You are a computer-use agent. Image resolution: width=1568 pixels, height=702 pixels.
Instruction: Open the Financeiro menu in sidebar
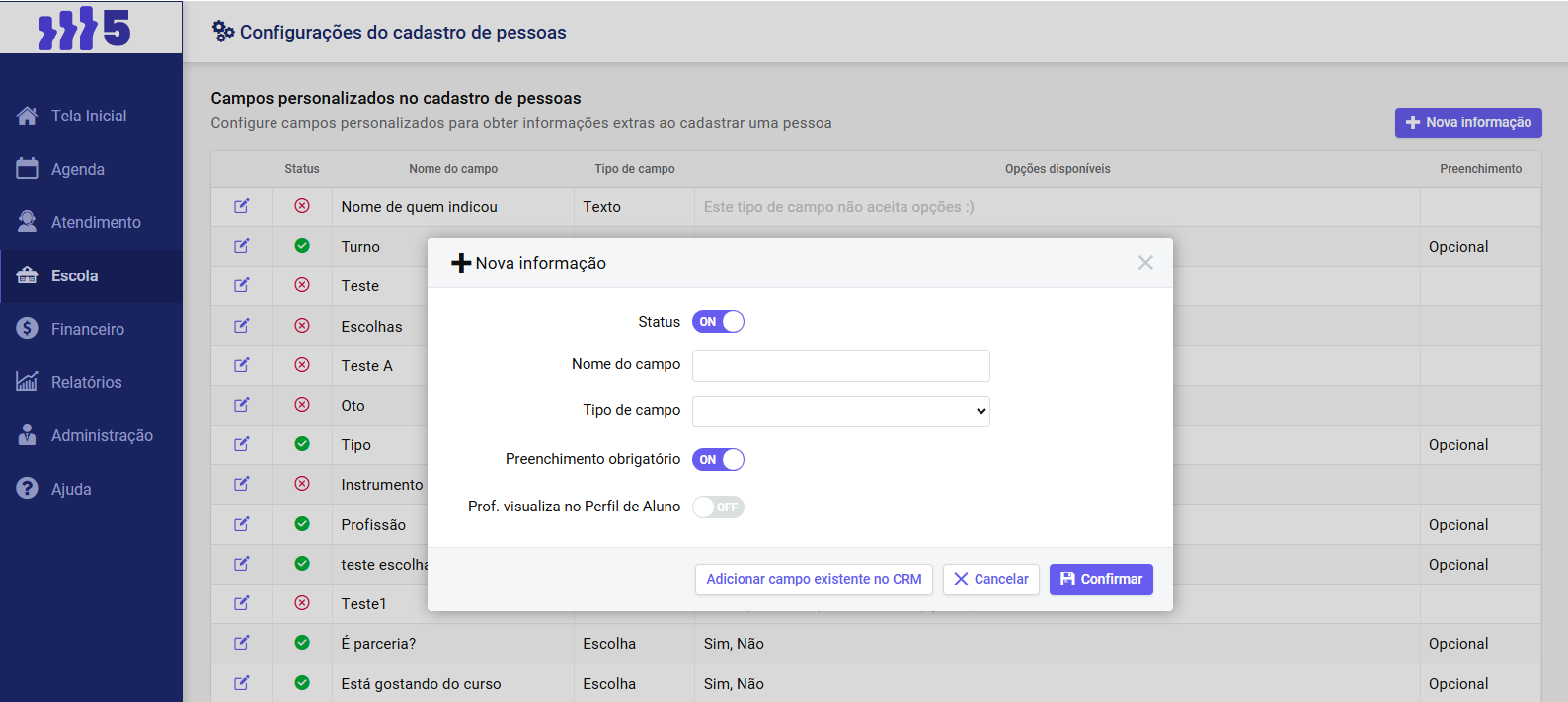tap(88, 329)
